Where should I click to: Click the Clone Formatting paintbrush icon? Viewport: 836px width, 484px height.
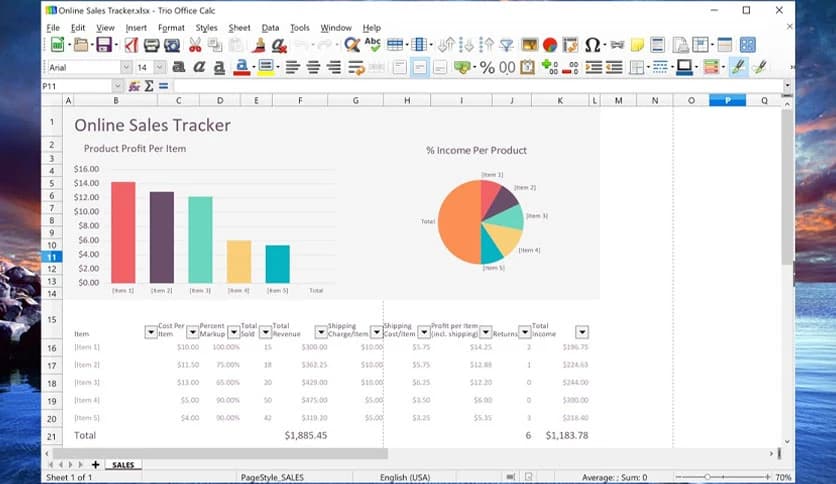click(259, 45)
